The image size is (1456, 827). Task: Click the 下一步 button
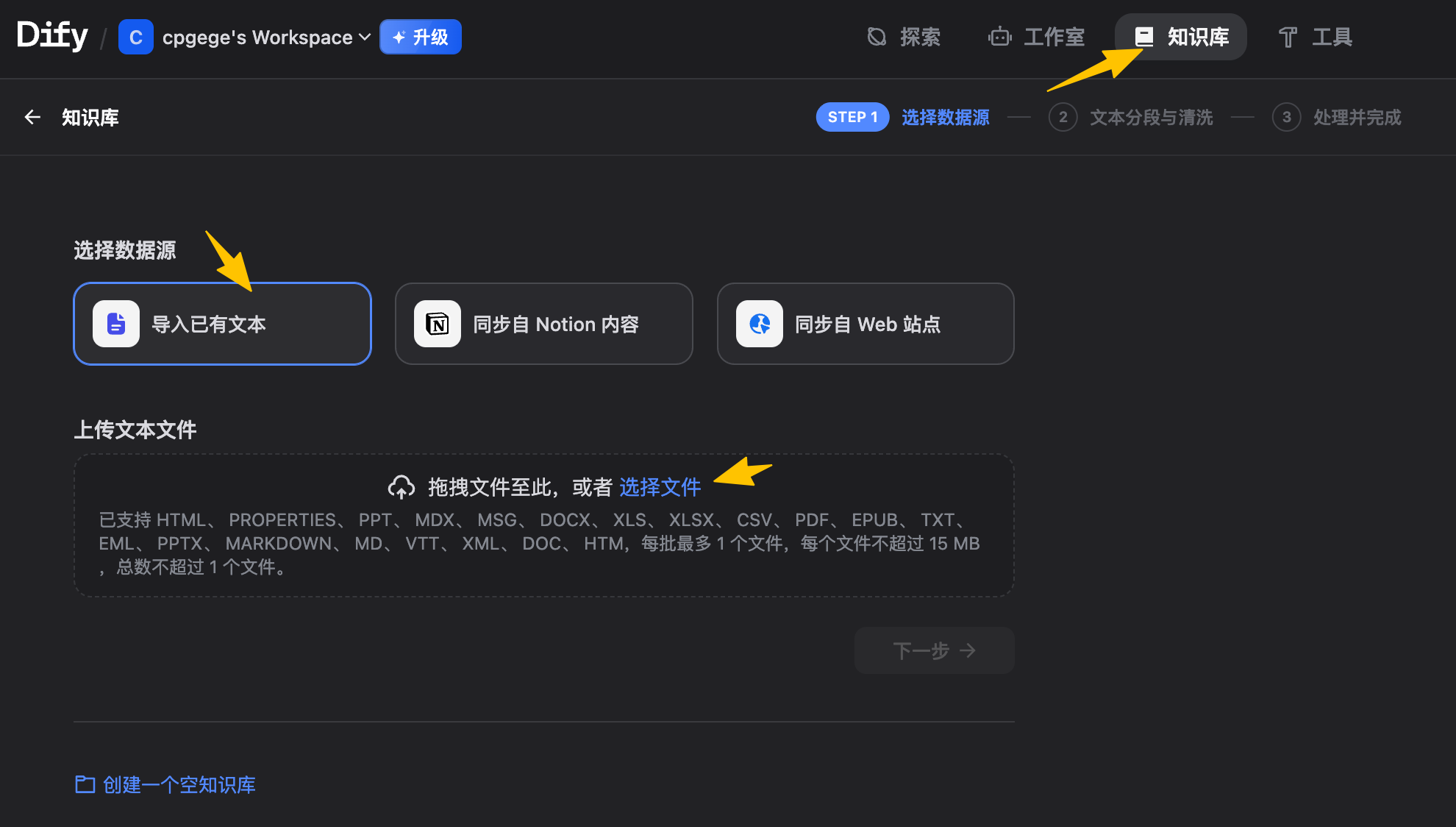934,650
